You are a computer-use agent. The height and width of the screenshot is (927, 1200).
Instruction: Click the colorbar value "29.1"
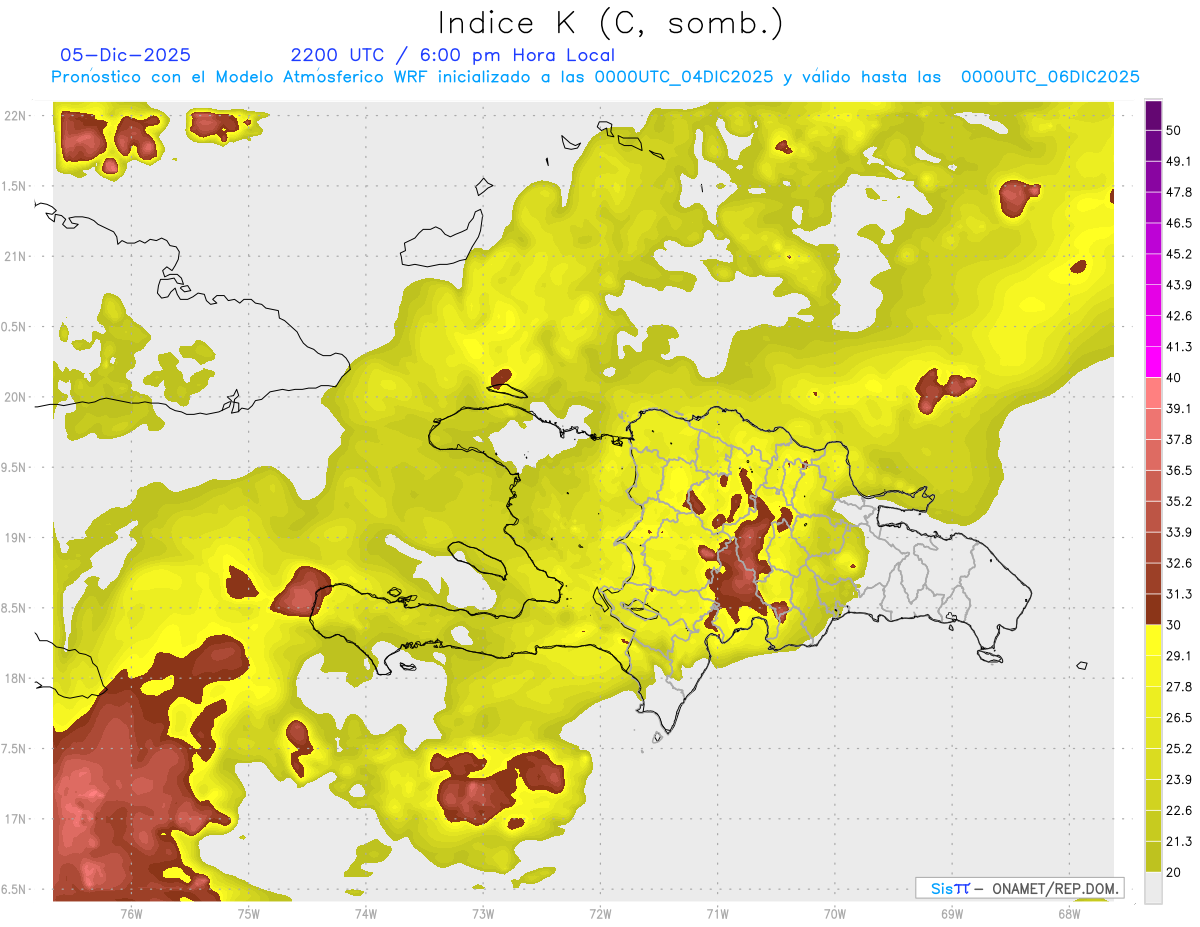pos(1178,656)
